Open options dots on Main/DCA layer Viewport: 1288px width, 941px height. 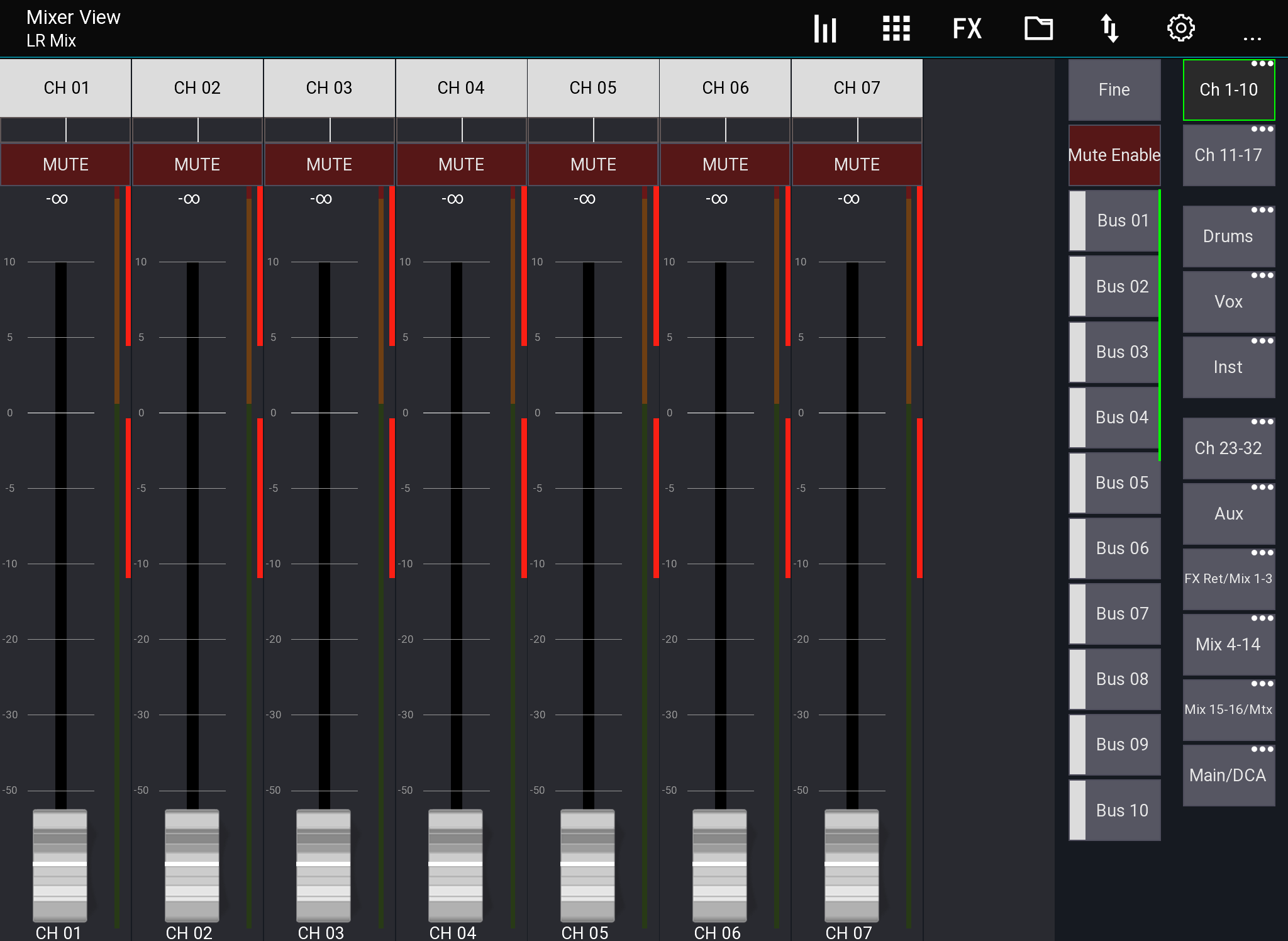click(x=1262, y=749)
